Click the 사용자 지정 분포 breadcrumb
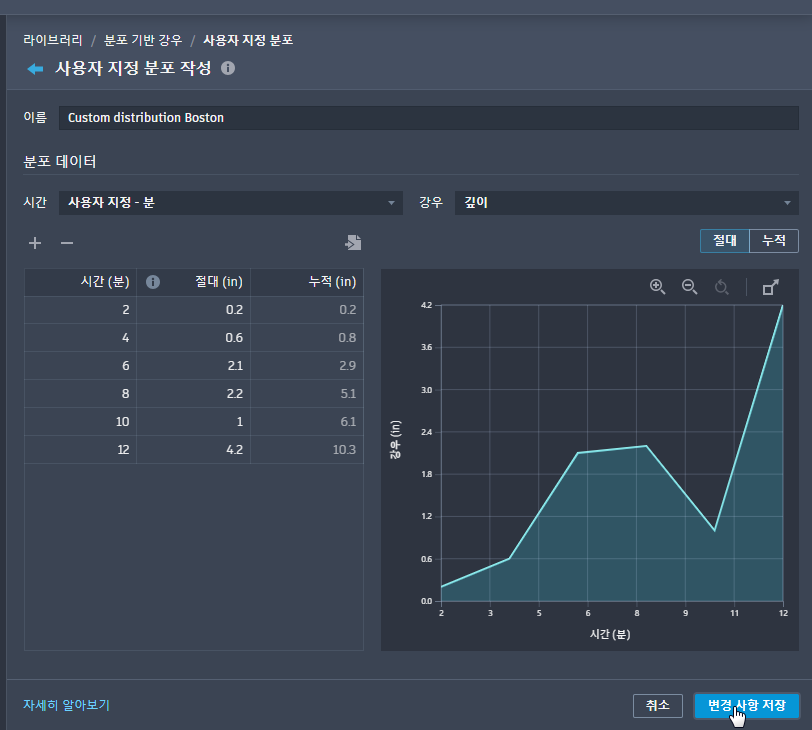Viewport: 812px width, 730px height. [248, 40]
